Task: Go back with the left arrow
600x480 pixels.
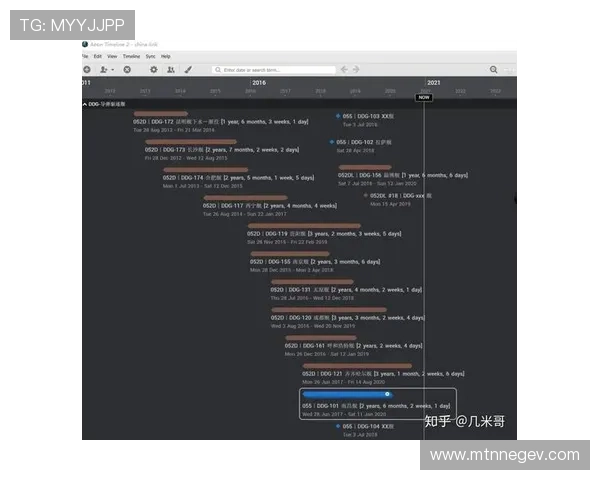Action: point(344,70)
